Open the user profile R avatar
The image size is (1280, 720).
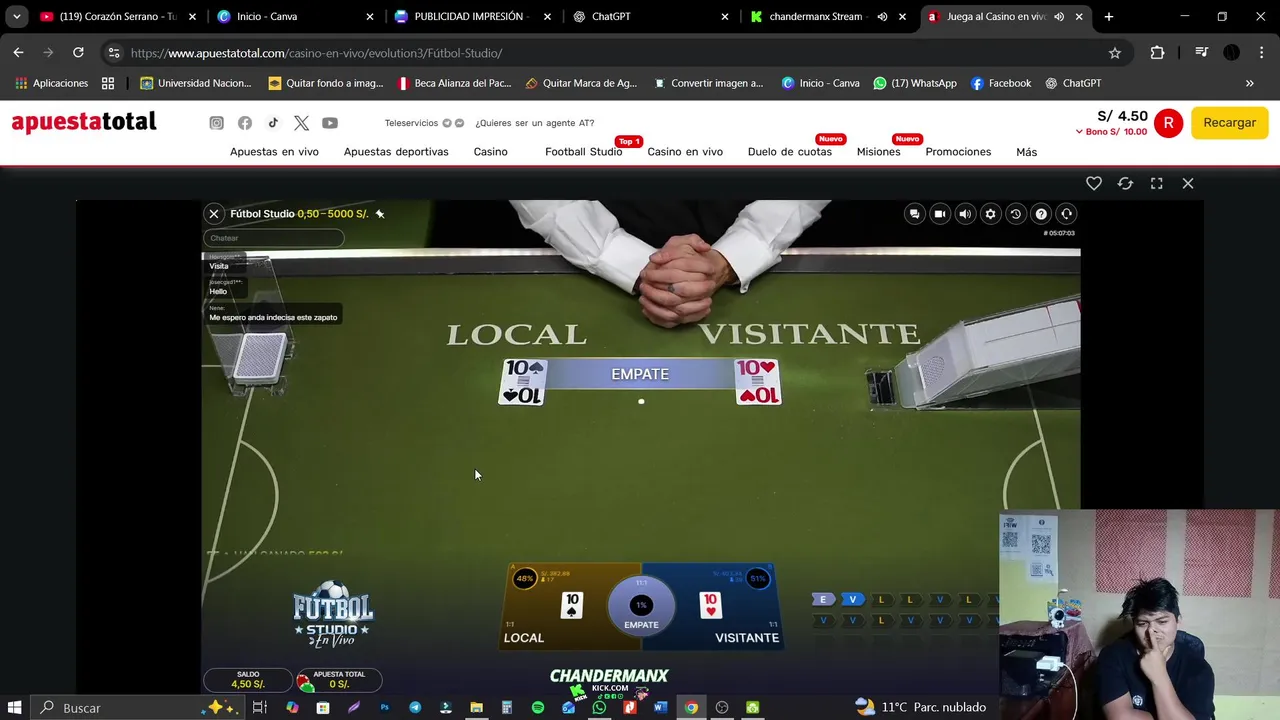click(1168, 123)
